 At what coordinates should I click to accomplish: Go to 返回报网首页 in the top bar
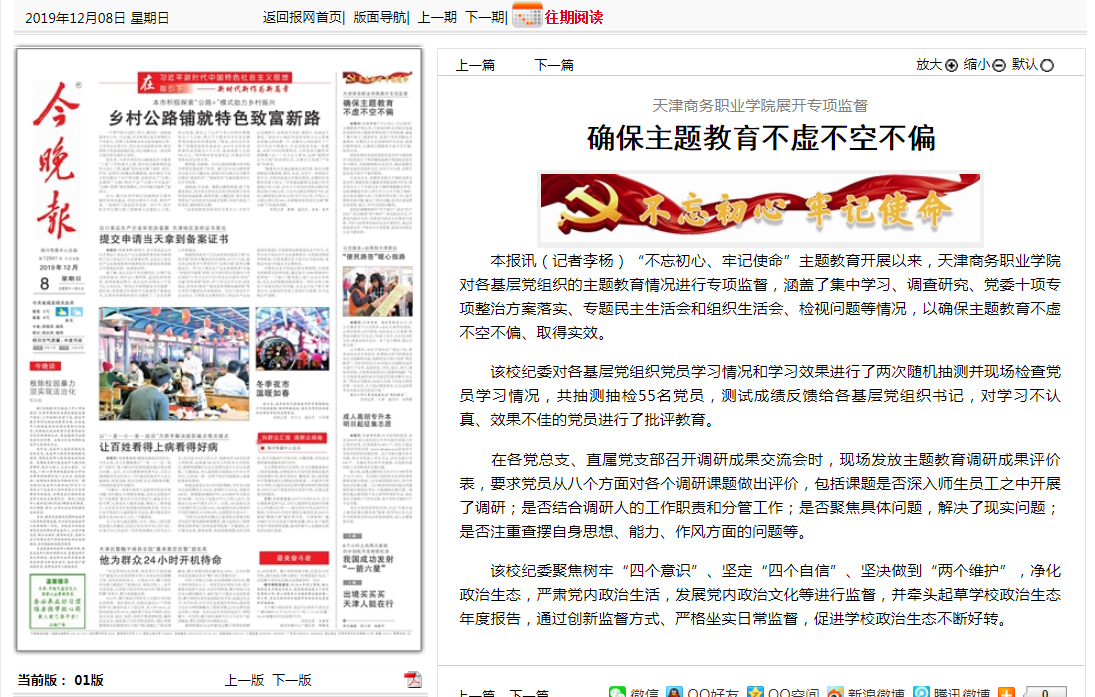(x=302, y=17)
